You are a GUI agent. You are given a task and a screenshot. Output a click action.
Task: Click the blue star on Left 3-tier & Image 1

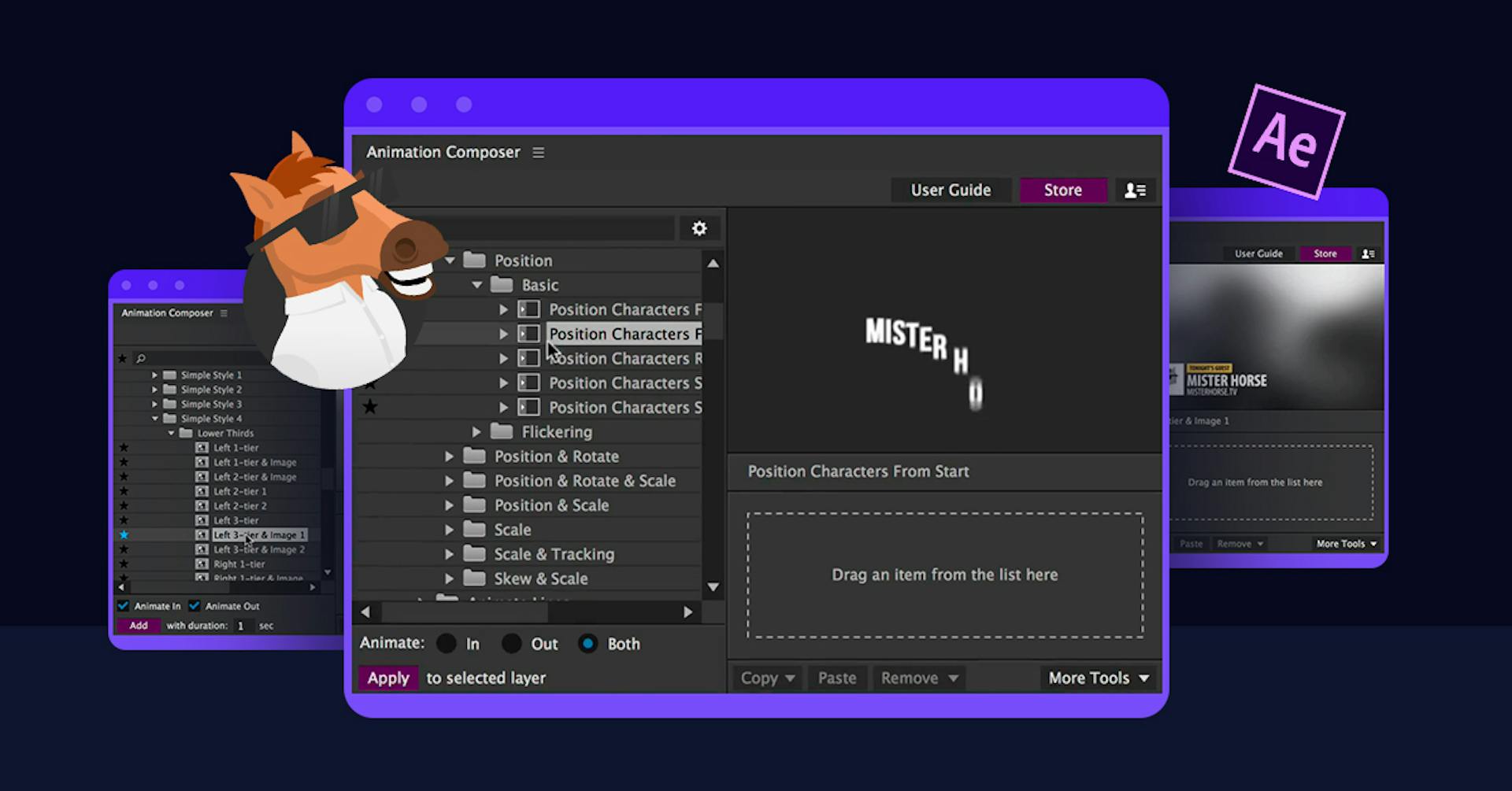pyautogui.click(x=124, y=534)
